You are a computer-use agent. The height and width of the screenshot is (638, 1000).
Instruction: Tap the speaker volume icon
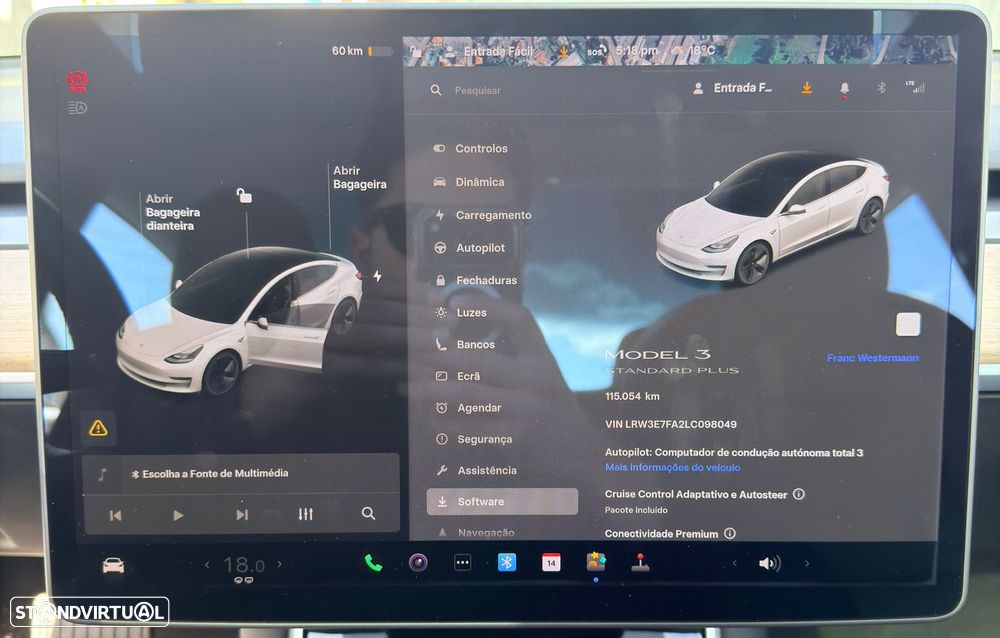770,563
